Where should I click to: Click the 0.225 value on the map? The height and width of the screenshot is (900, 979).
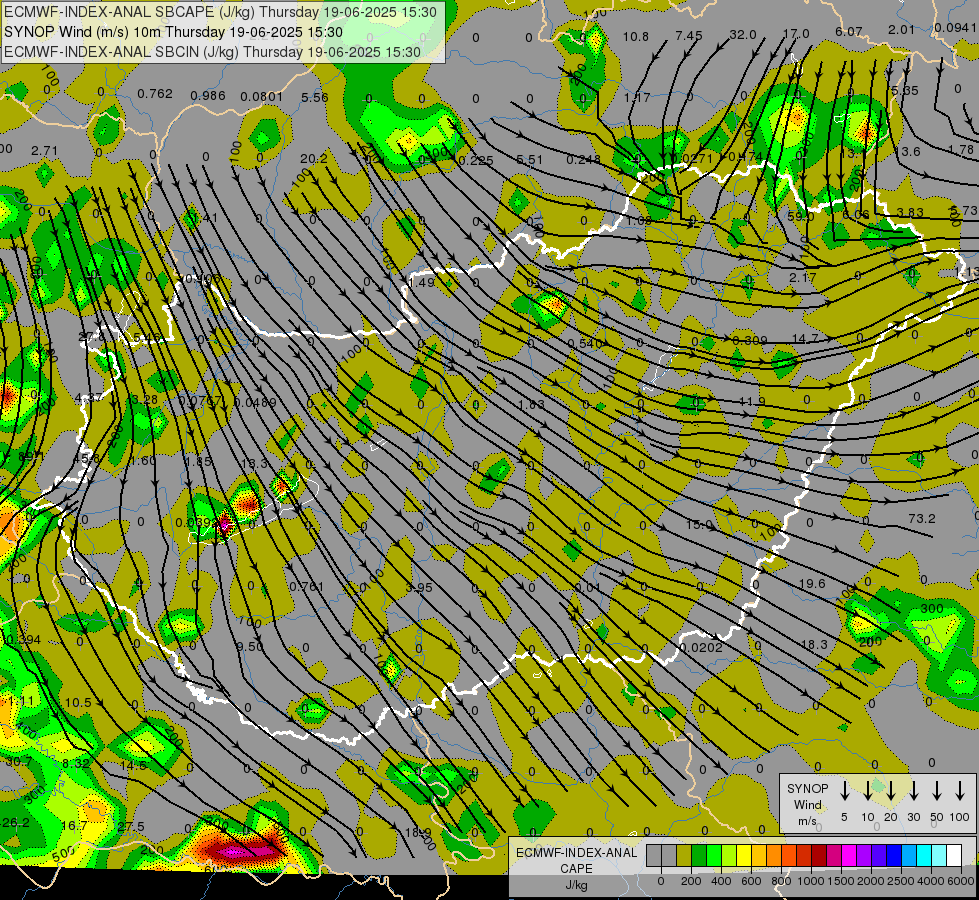pos(476,161)
